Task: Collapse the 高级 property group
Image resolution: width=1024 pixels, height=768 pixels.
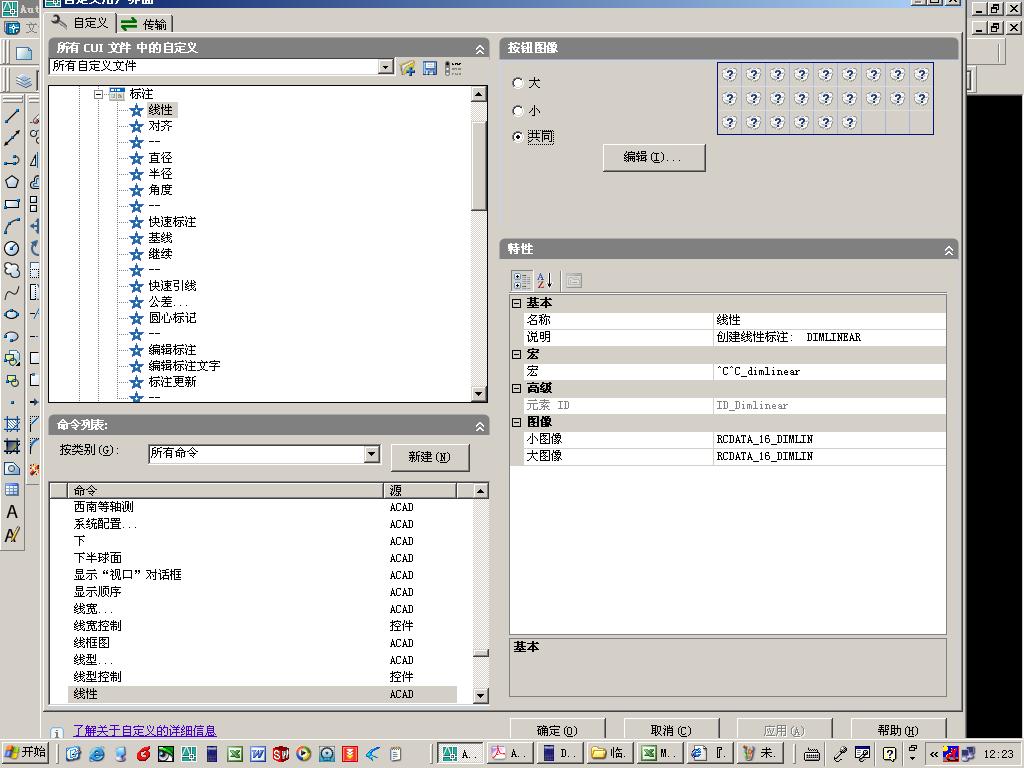Action: (517, 388)
